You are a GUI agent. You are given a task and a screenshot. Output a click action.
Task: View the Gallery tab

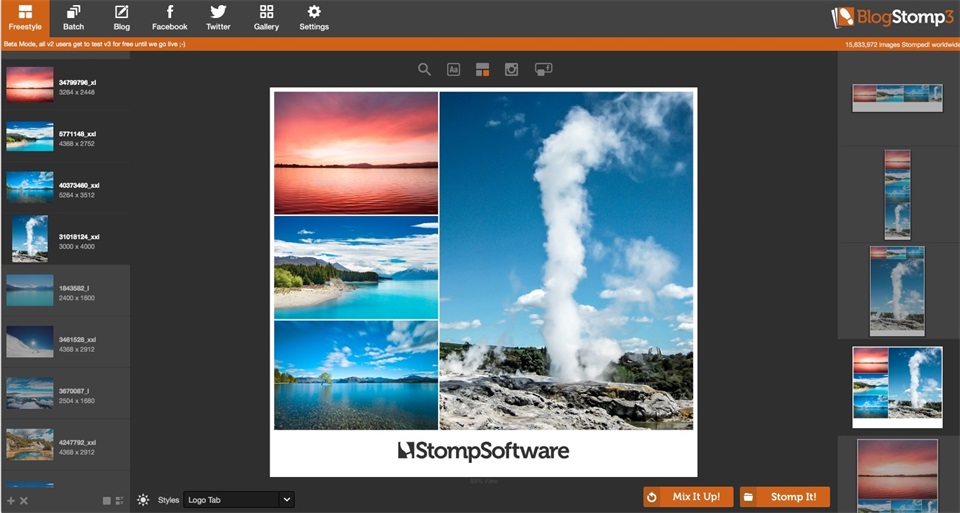click(266, 18)
